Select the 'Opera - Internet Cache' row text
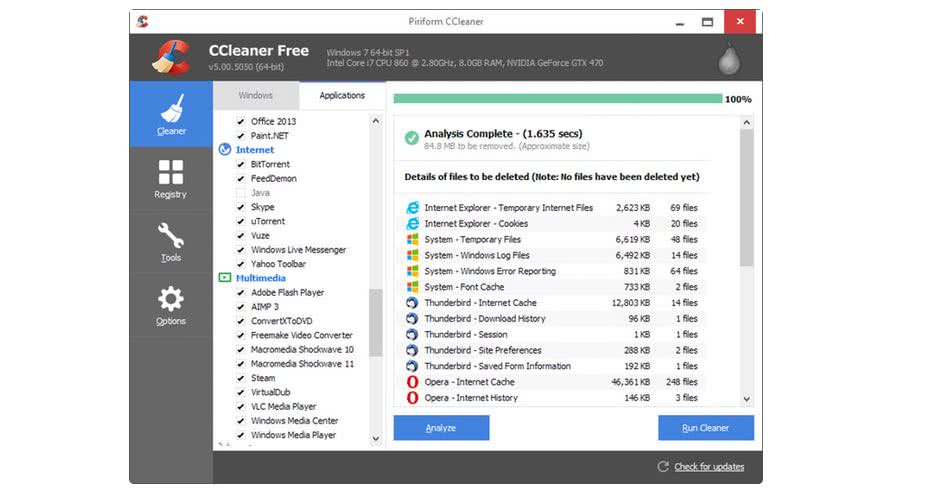Image resolution: width=950 pixels, height=500 pixels. [470, 382]
